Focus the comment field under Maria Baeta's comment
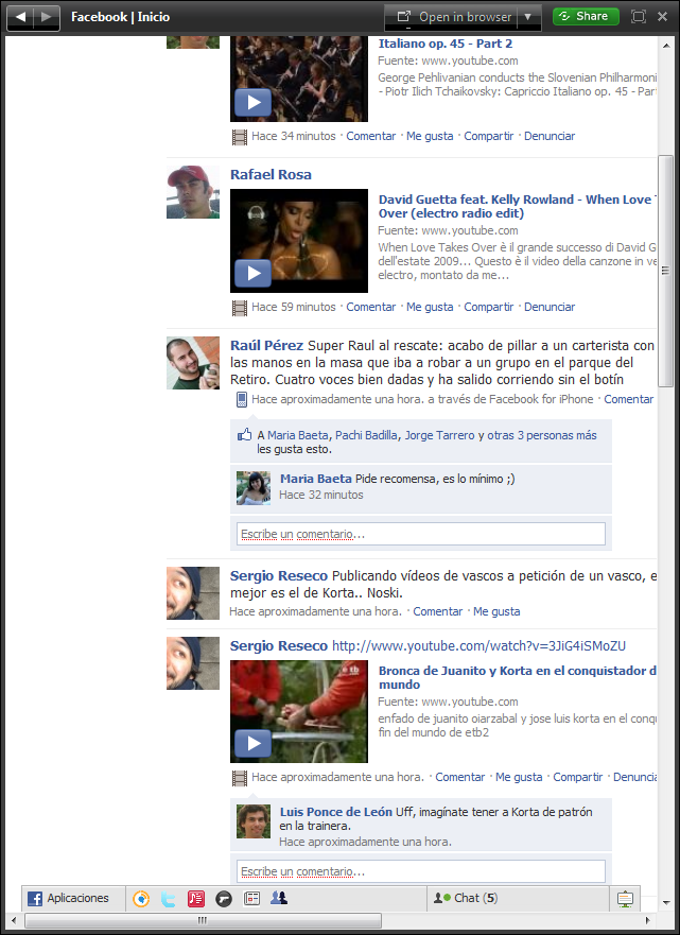 tap(421, 534)
